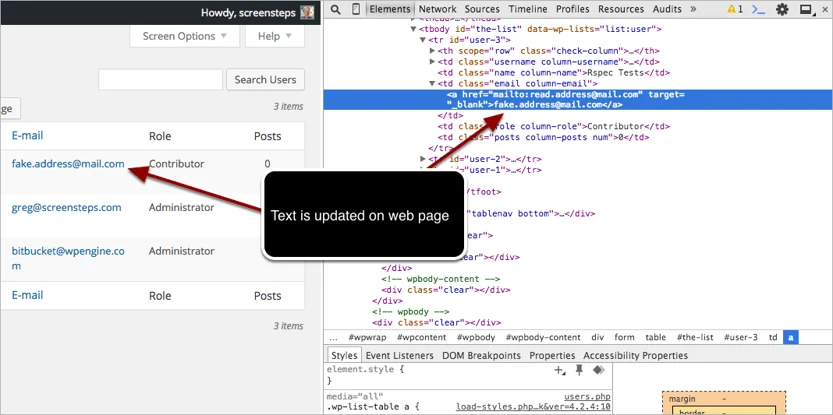The width and height of the screenshot is (833, 415).
Task: Collapse the td email column-email node
Action: pos(432,83)
